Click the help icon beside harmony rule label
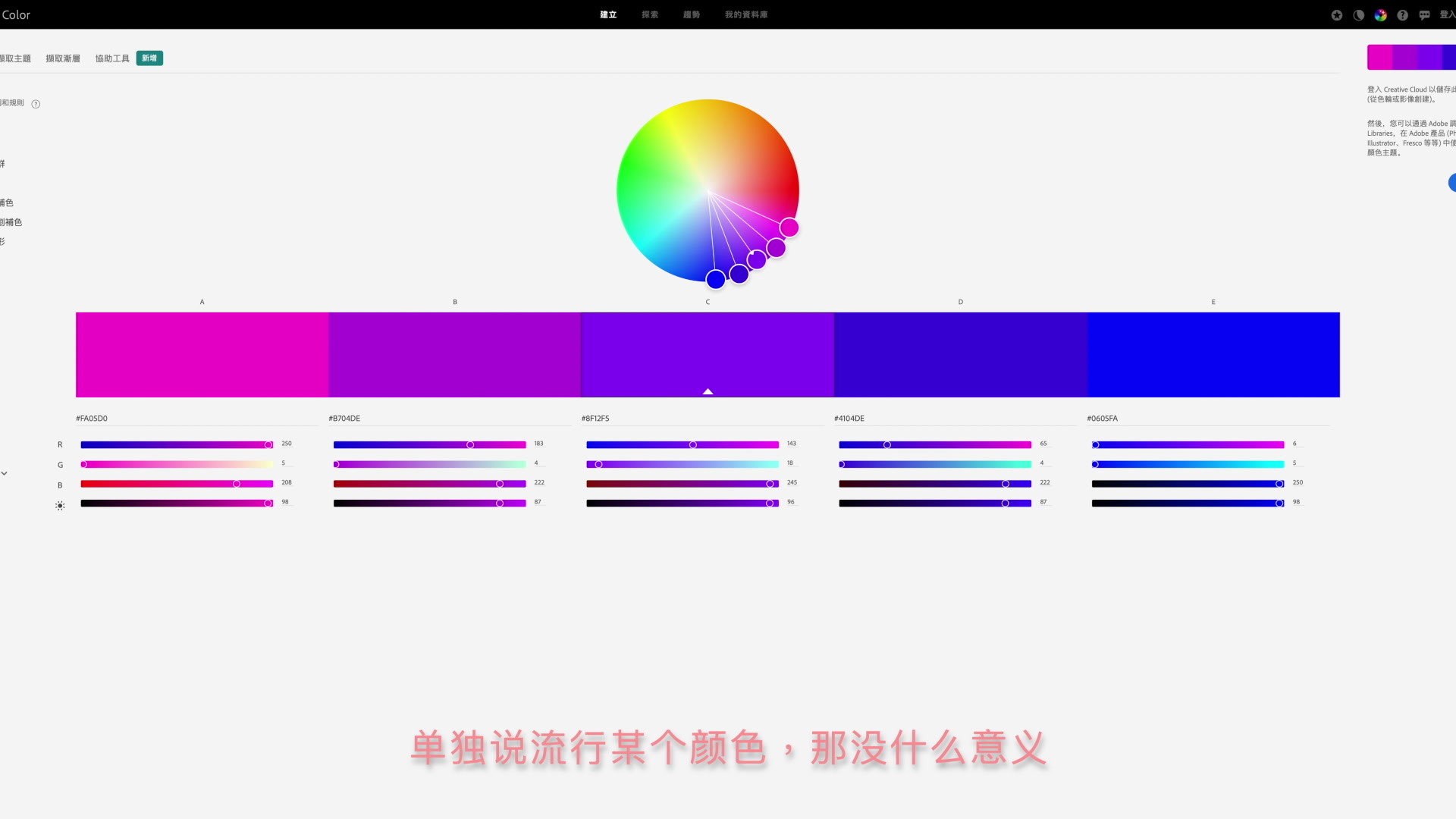This screenshot has height=819, width=1456. point(36,104)
